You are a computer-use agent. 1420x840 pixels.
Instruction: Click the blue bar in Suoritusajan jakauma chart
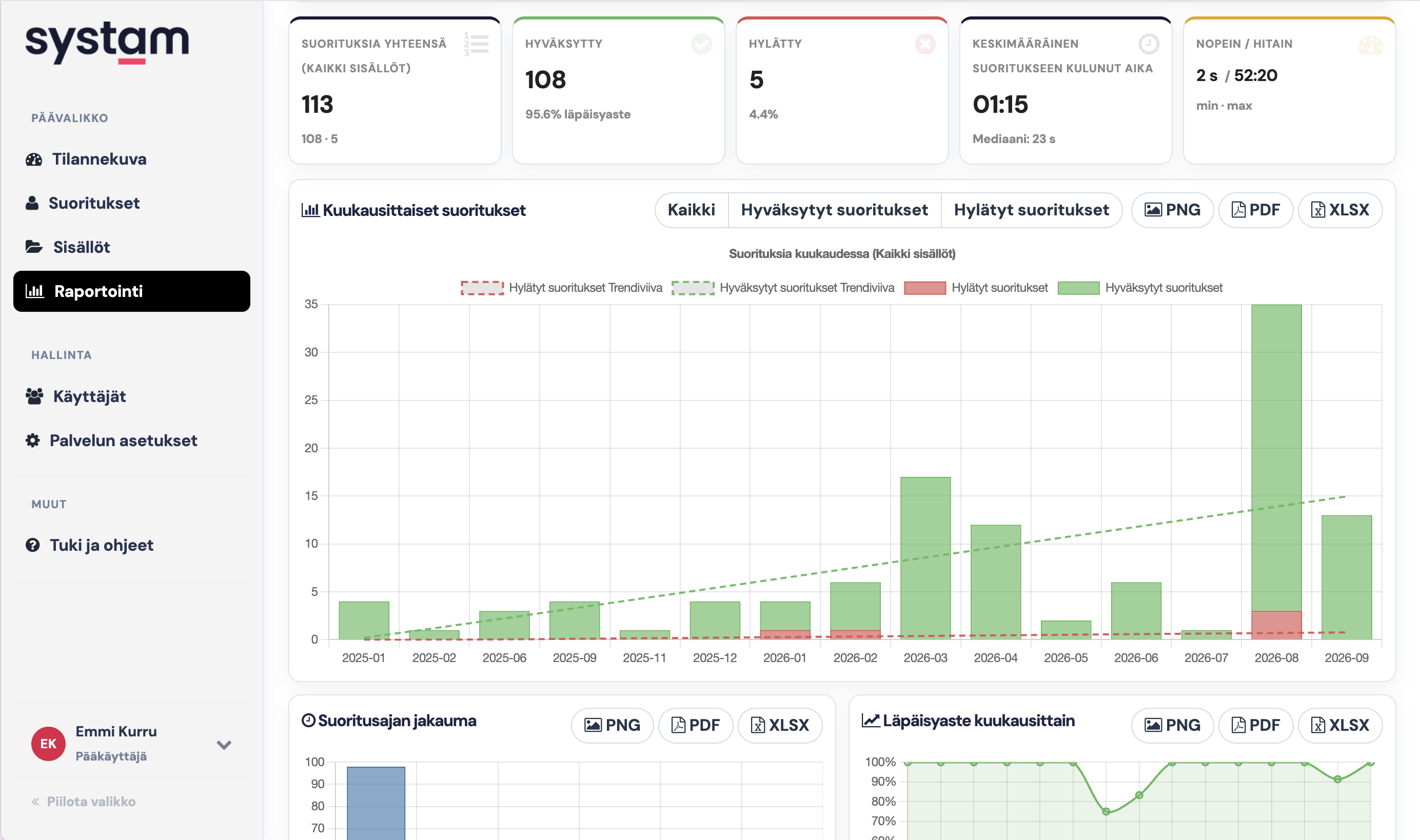pyautogui.click(x=376, y=803)
